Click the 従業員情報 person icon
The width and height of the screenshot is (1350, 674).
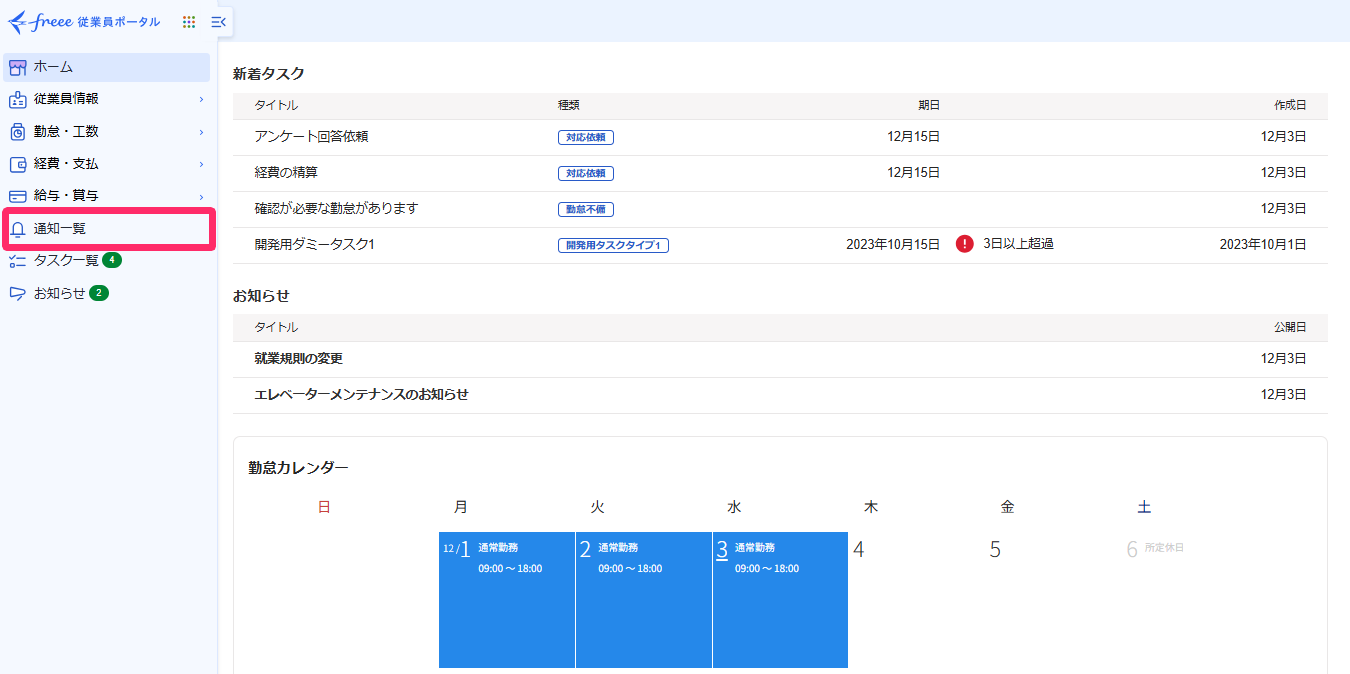click(x=17, y=99)
